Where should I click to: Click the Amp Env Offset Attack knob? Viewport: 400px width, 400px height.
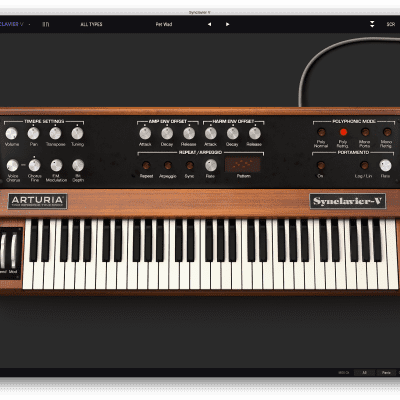coord(145,133)
